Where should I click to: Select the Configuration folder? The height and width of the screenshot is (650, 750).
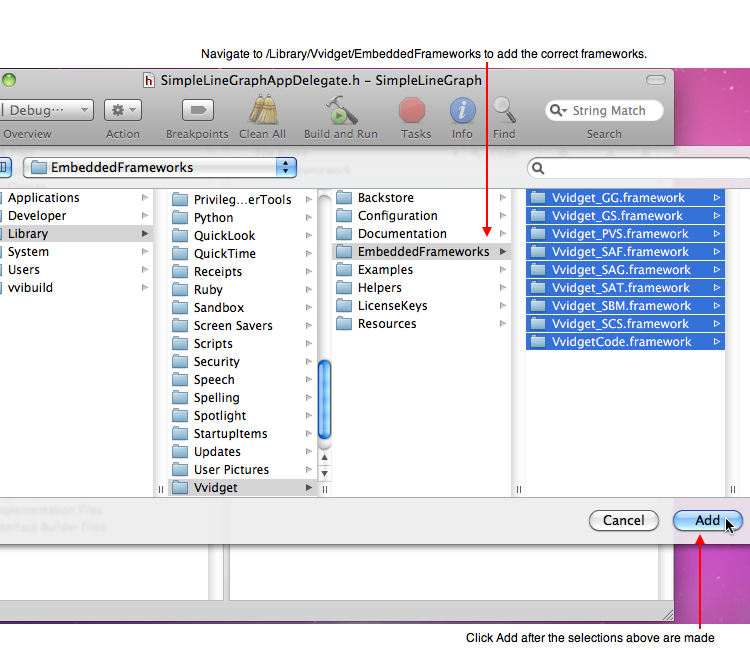pyautogui.click(x=421, y=216)
